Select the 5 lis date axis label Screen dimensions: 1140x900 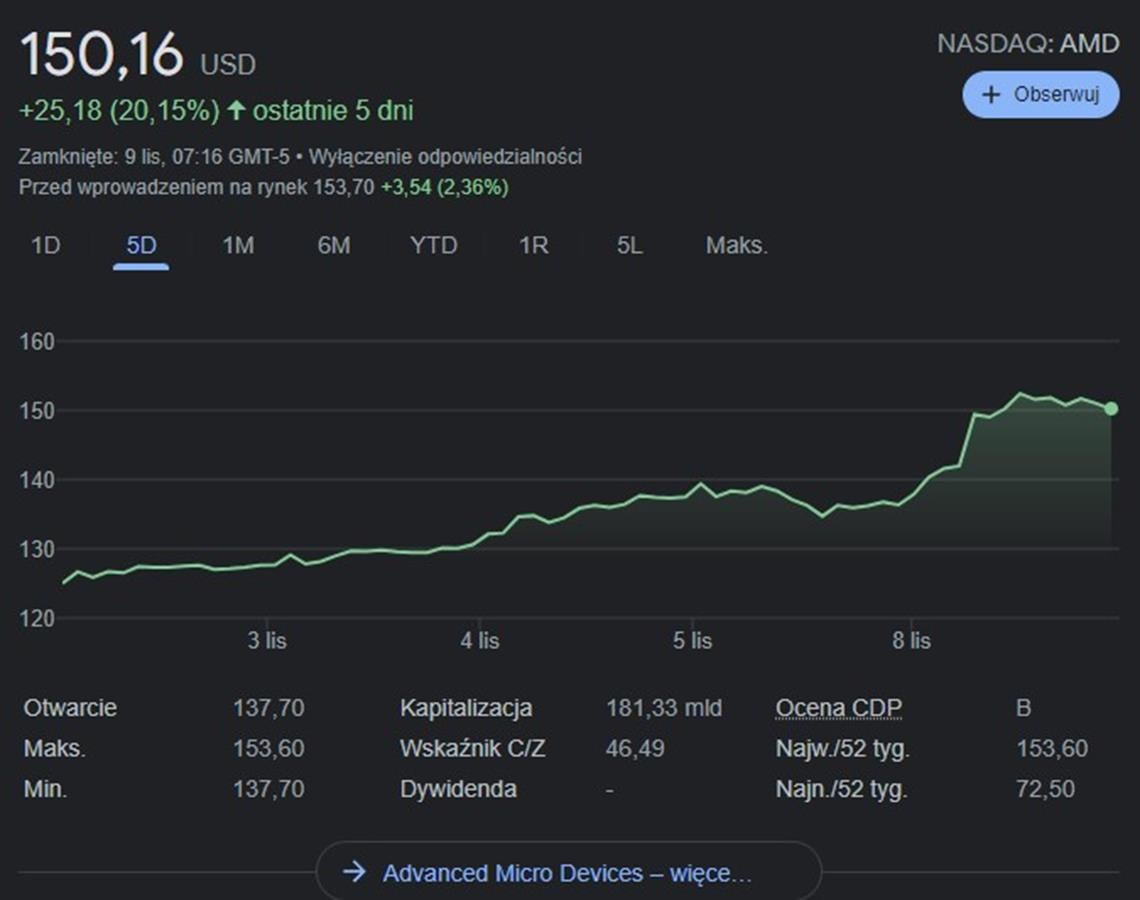click(693, 641)
